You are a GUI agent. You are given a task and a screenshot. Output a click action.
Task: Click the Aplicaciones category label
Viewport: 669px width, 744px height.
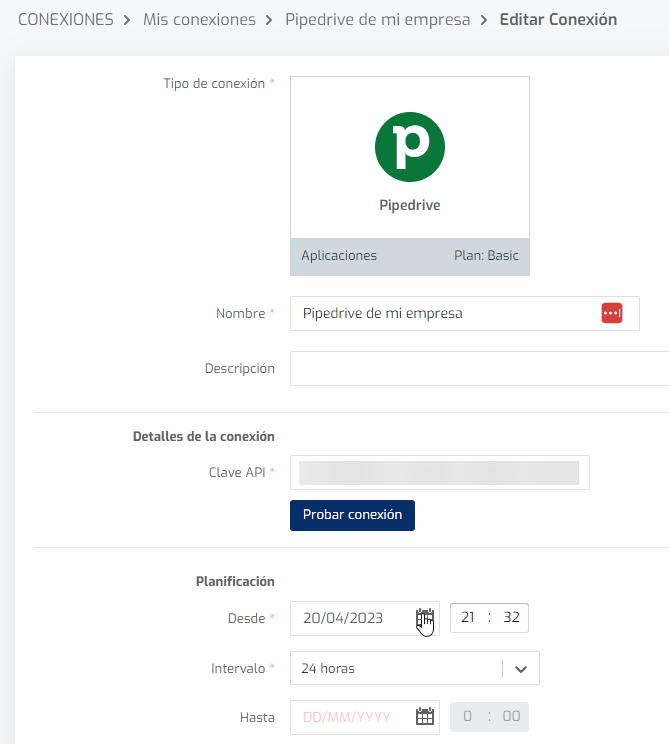coord(339,256)
